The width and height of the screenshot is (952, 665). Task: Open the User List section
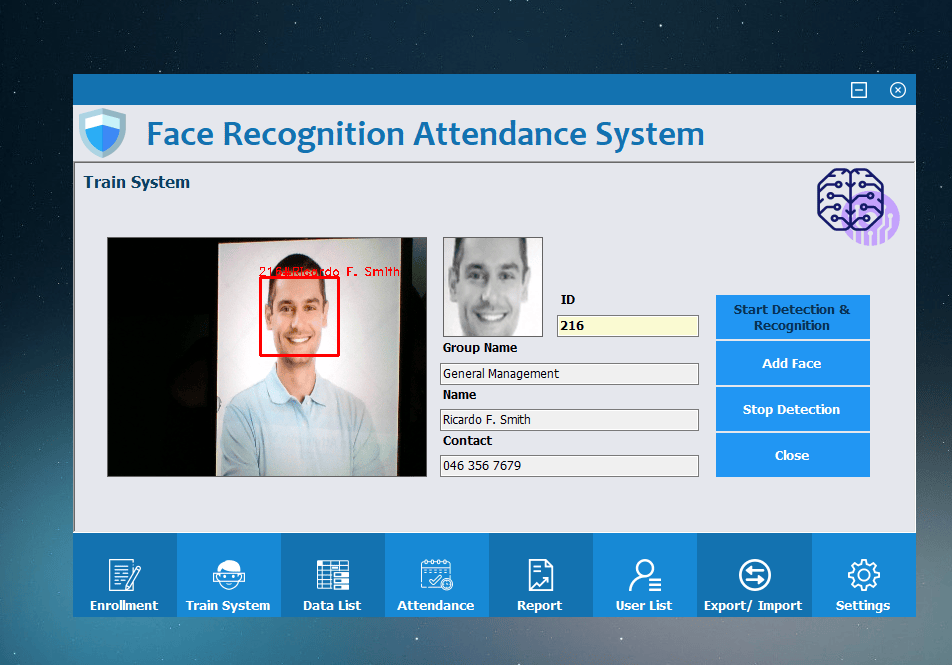click(644, 576)
